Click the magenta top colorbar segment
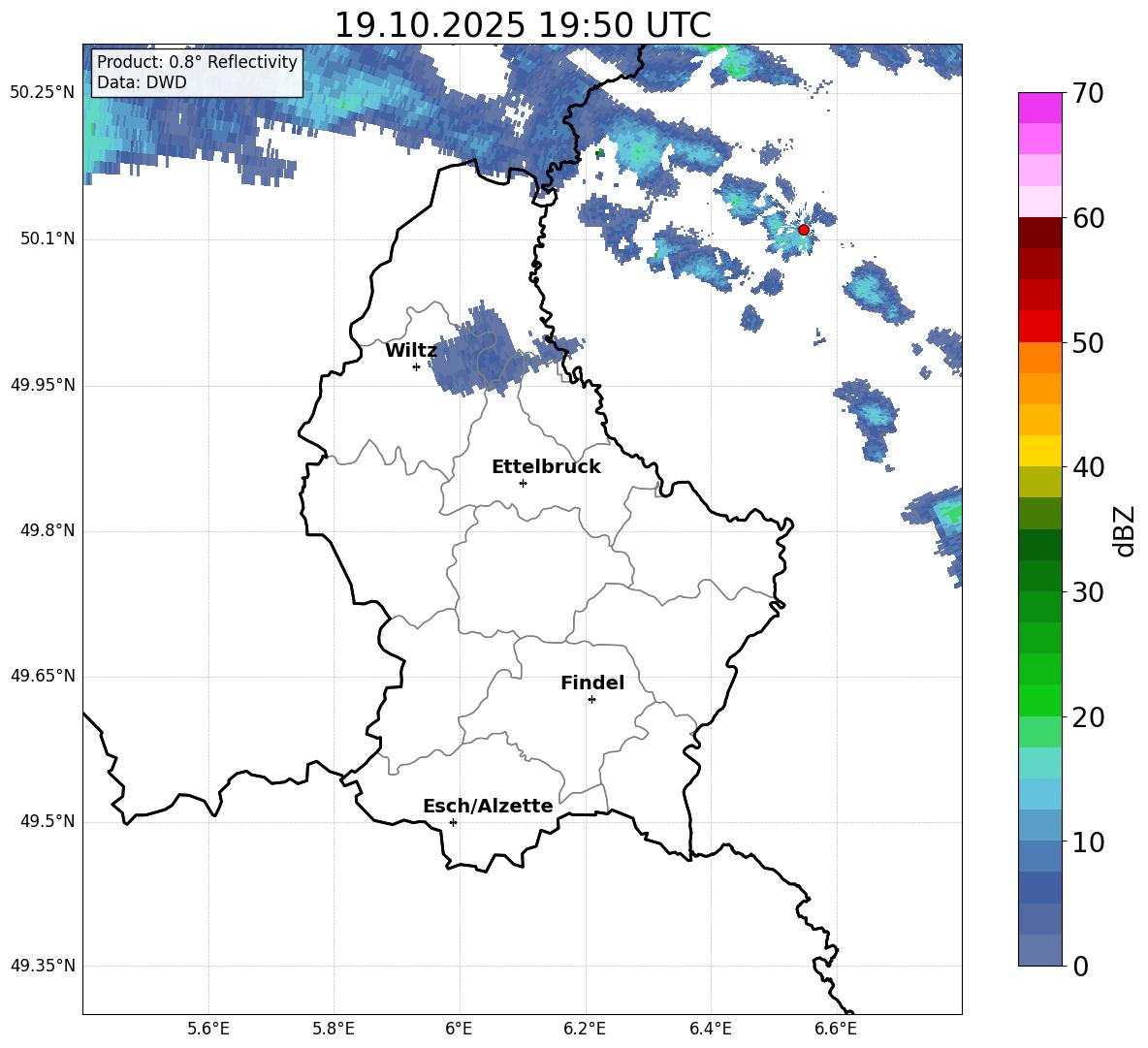 [1040, 109]
